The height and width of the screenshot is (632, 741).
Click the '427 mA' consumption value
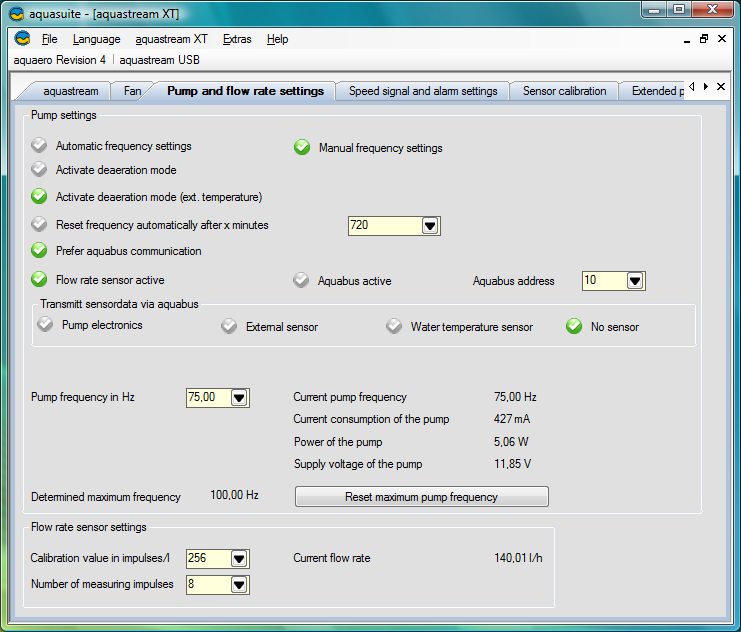512,419
